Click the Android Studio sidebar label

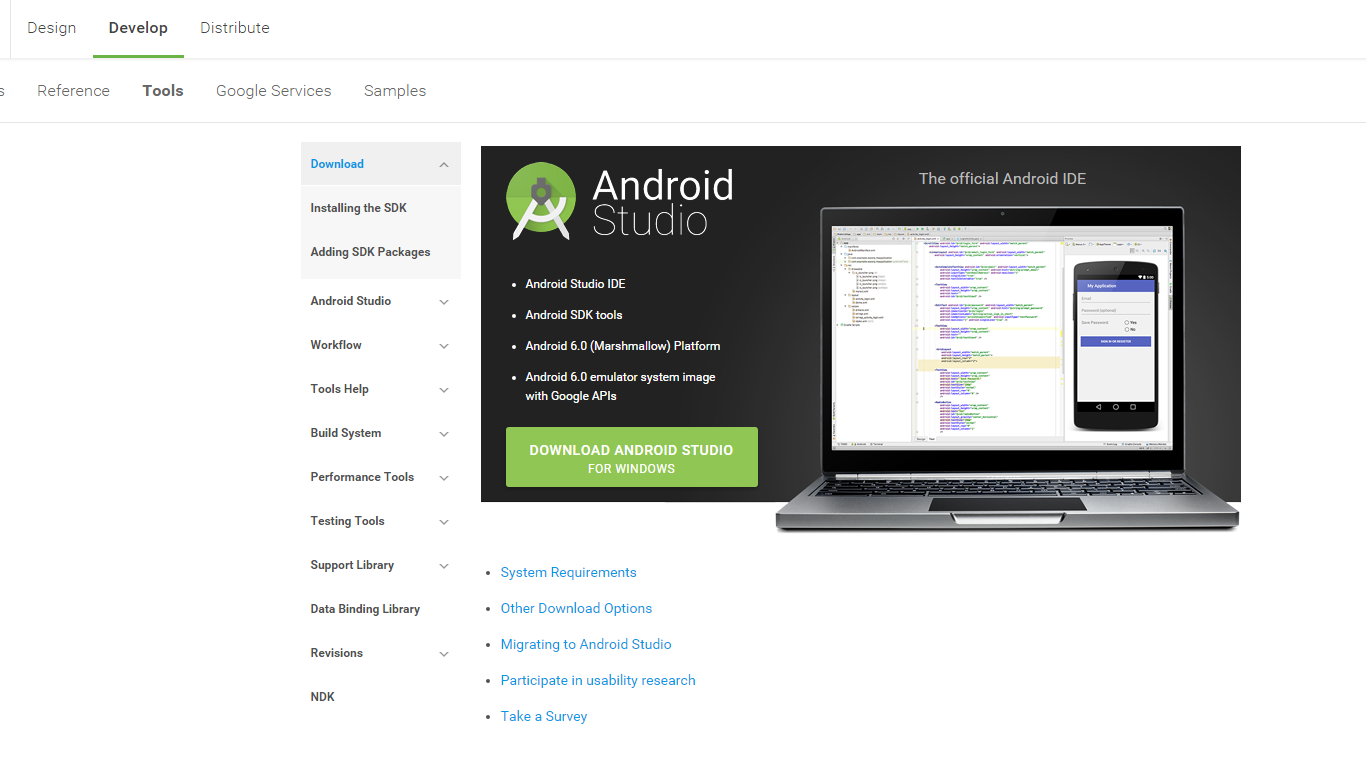pos(351,301)
